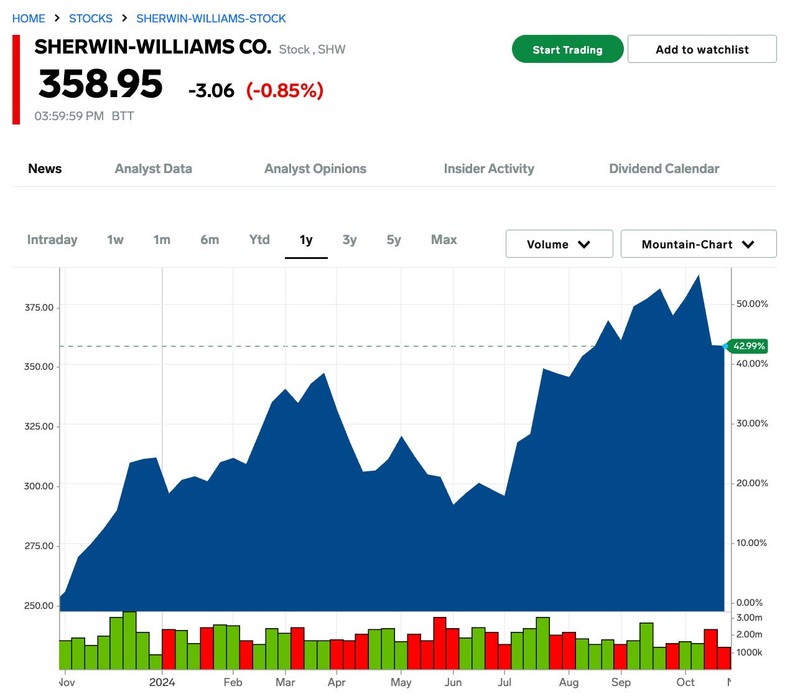Viewport: 790px width, 696px height.
Task: Show the Max time range
Action: [x=444, y=240]
